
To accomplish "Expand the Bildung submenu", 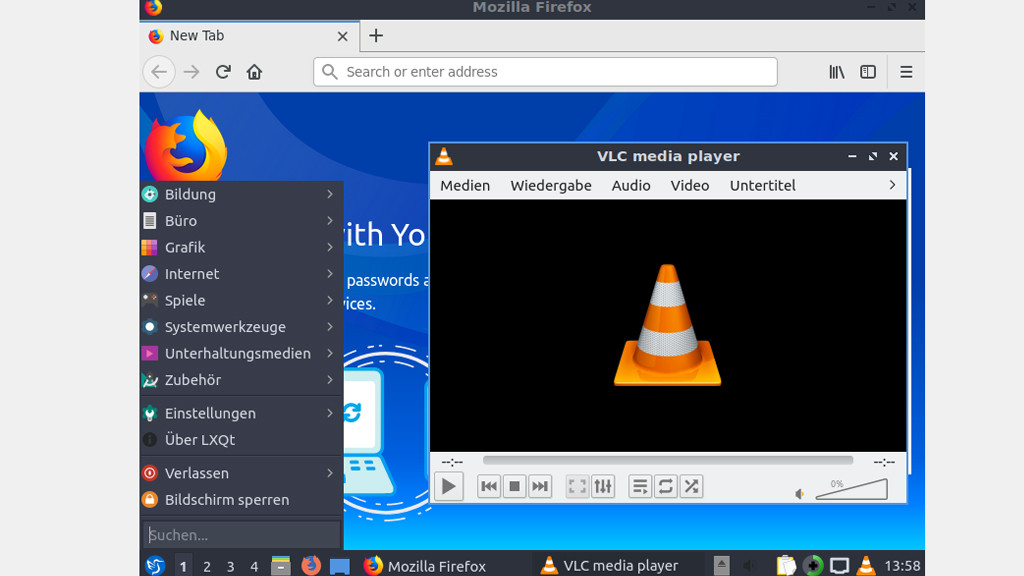I will 240,194.
